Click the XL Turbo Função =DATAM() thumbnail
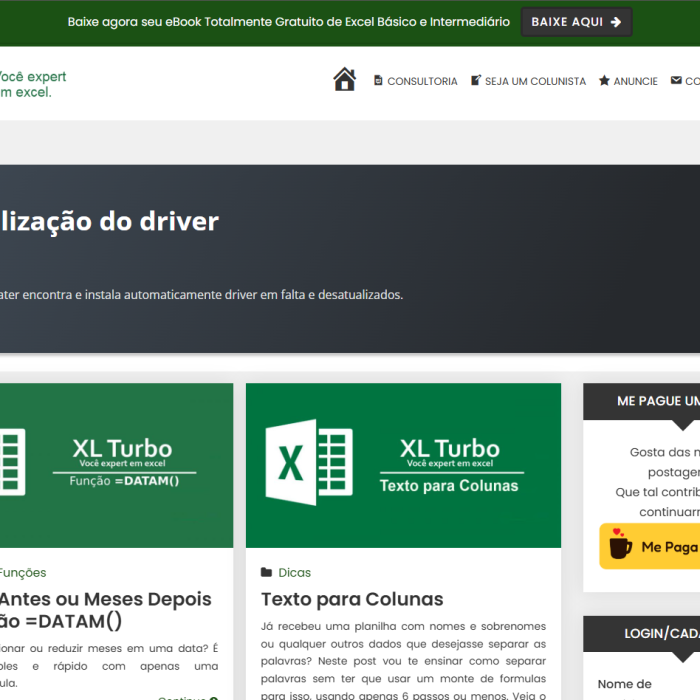This screenshot has width=700, height=700. (115, 465)
